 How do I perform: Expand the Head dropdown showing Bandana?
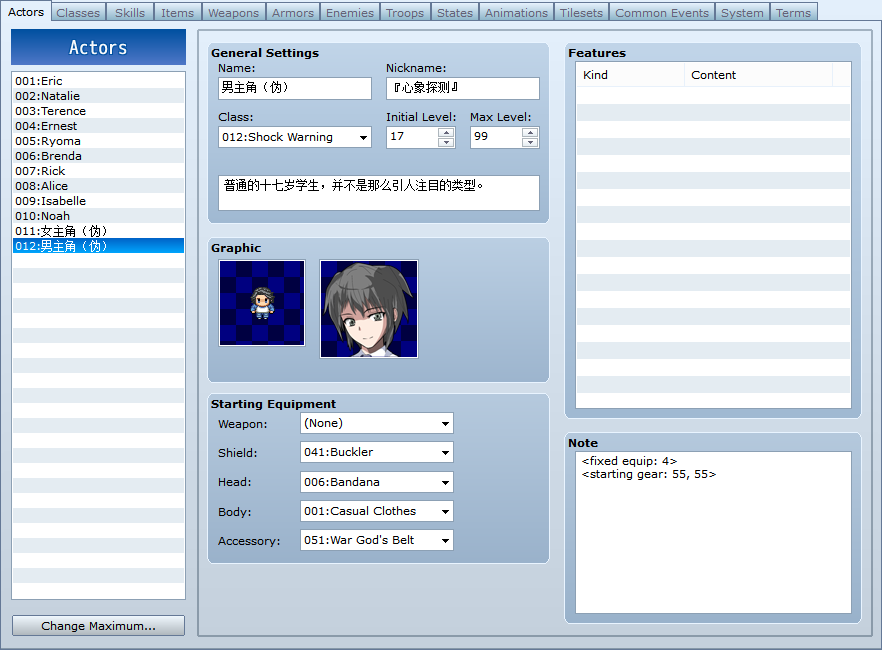coord(377,482)
